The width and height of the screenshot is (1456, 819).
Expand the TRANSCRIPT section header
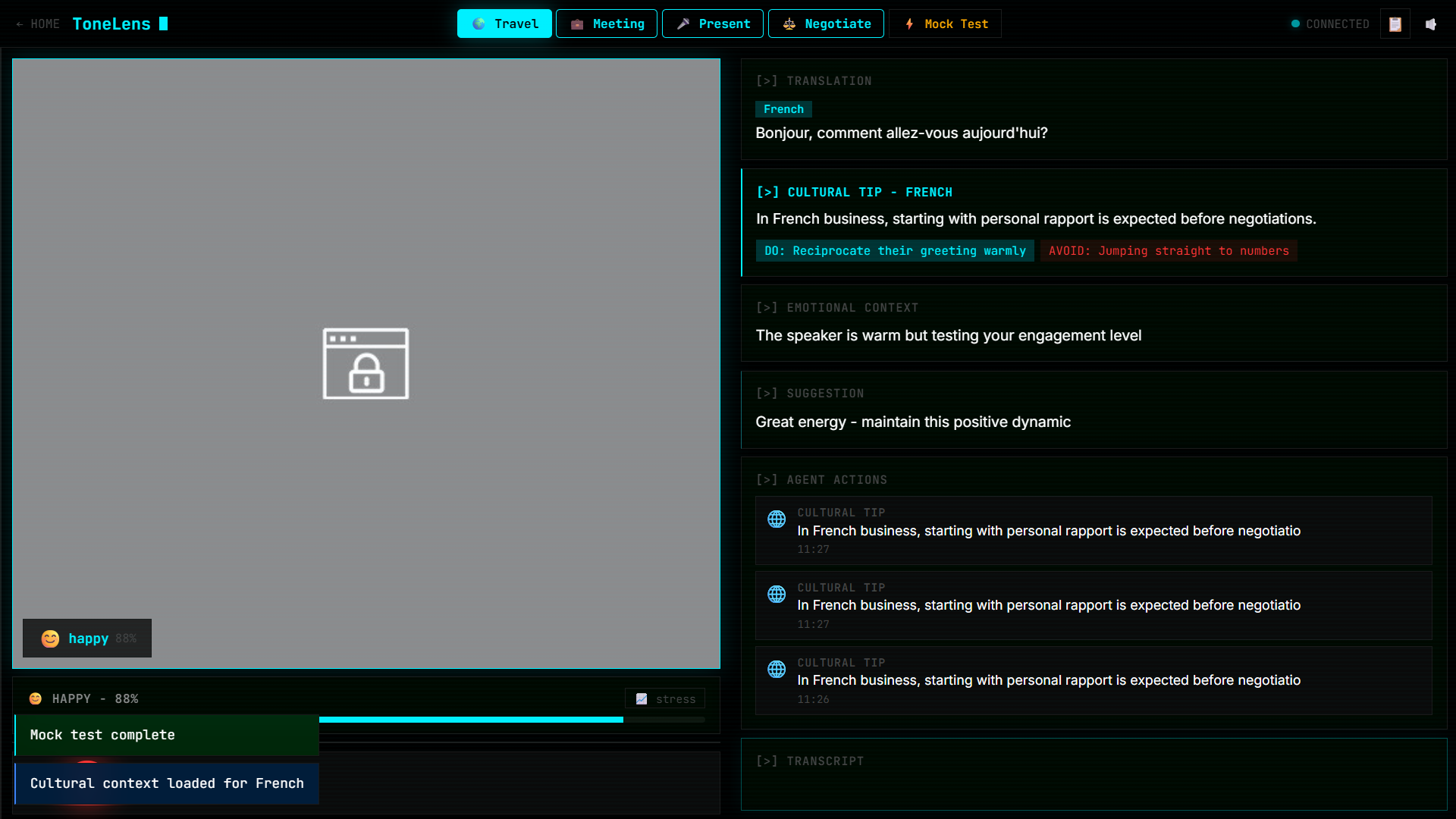tap(810, 761)
